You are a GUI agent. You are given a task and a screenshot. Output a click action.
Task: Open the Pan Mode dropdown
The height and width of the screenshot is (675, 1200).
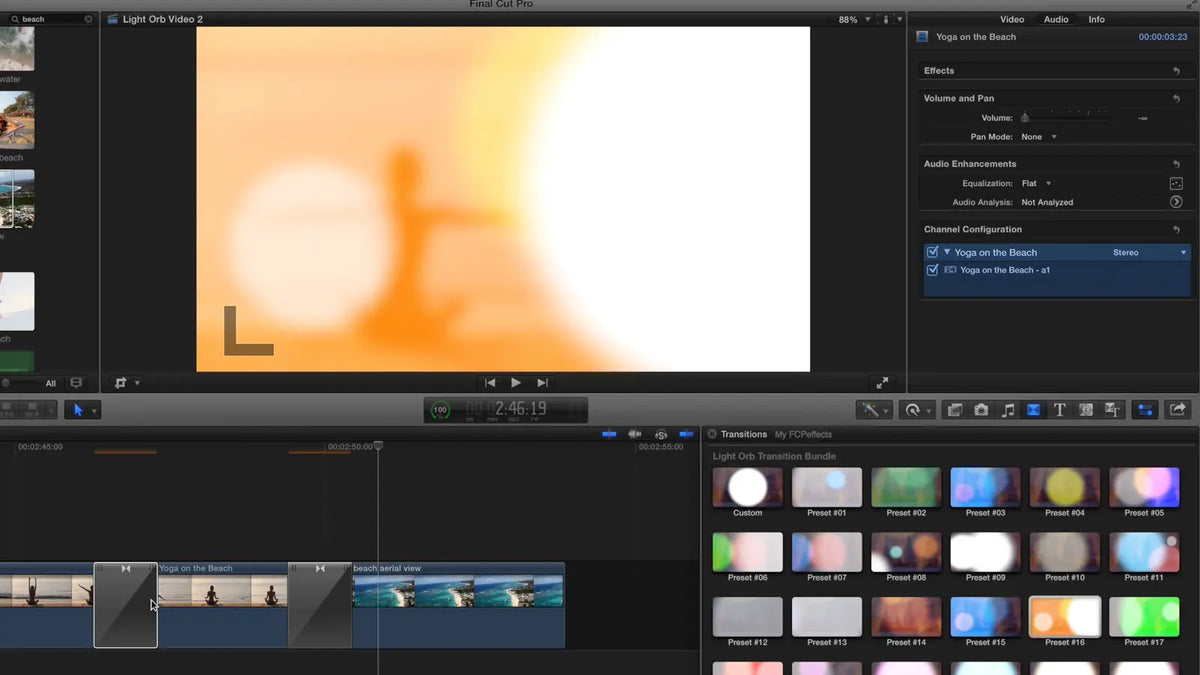coord(1039,137)
